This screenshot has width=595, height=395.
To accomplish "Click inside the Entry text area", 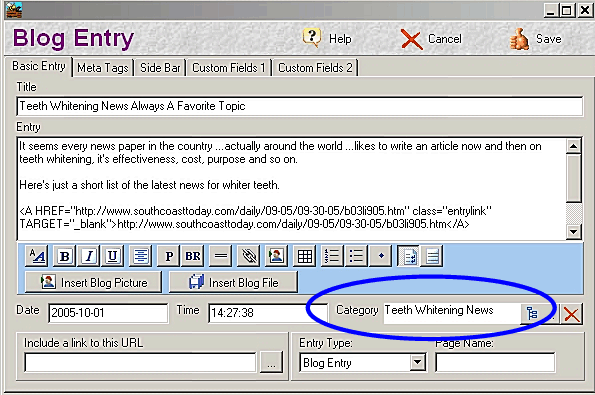I will pos(291,189).
